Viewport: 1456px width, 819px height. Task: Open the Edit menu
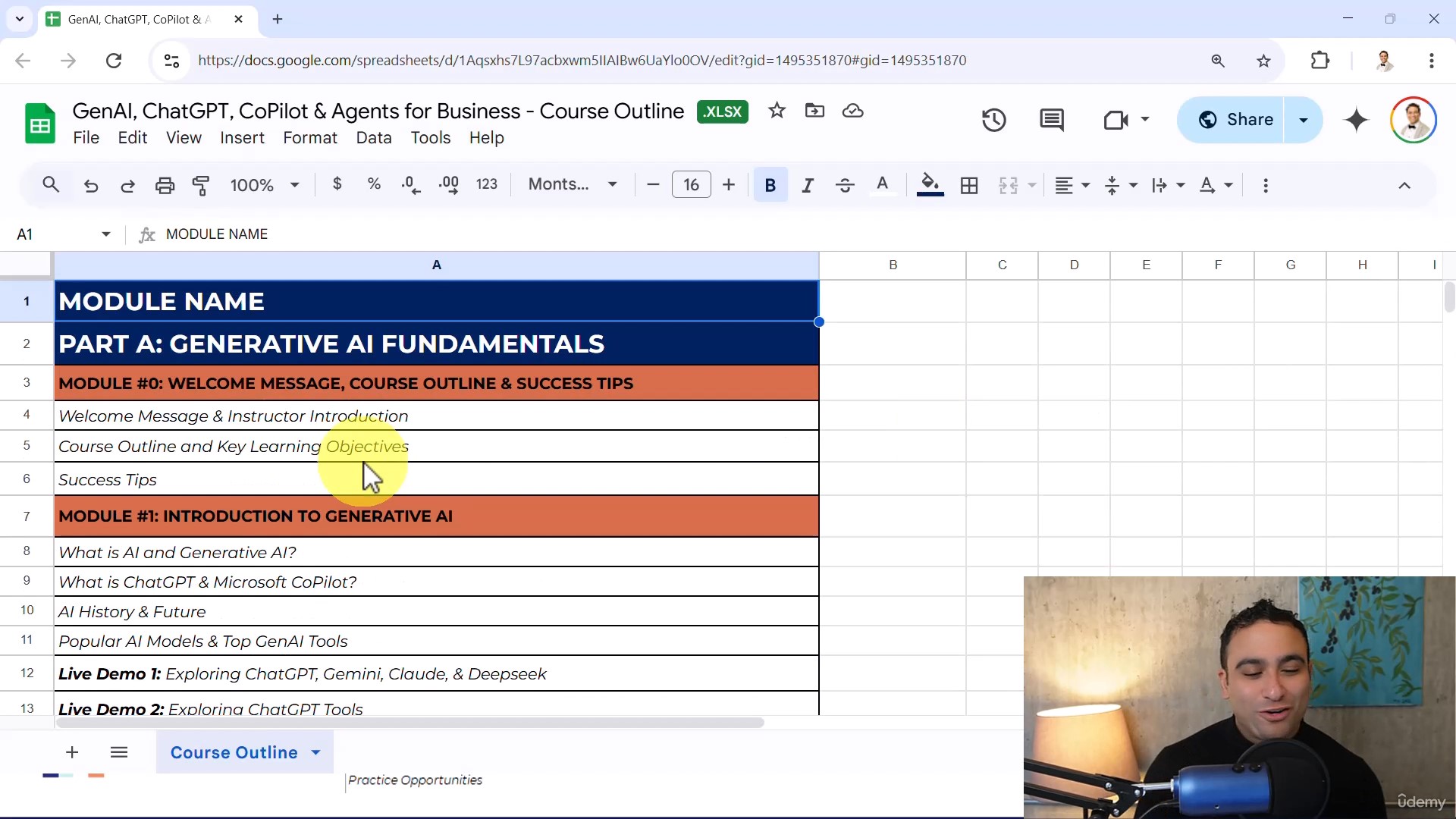[x=133, y=138]
